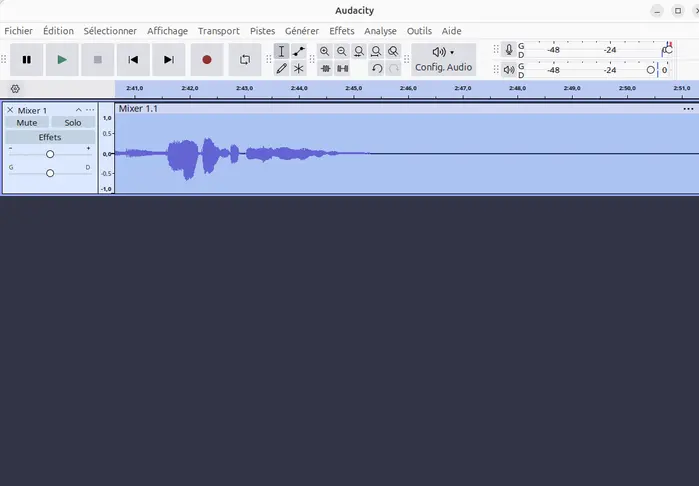This screenshot has height=486, width=699.
Task: Open the Effets button on the track panel
Action: tap(50, 137)
